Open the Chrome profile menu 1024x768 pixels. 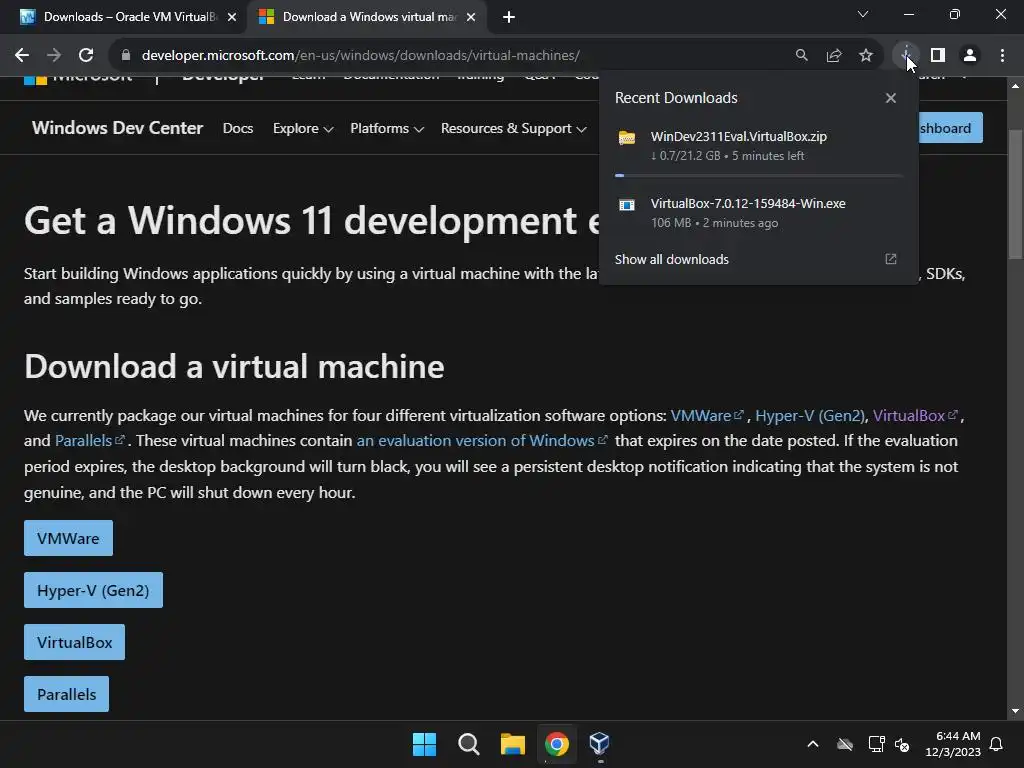coord(970,56)
